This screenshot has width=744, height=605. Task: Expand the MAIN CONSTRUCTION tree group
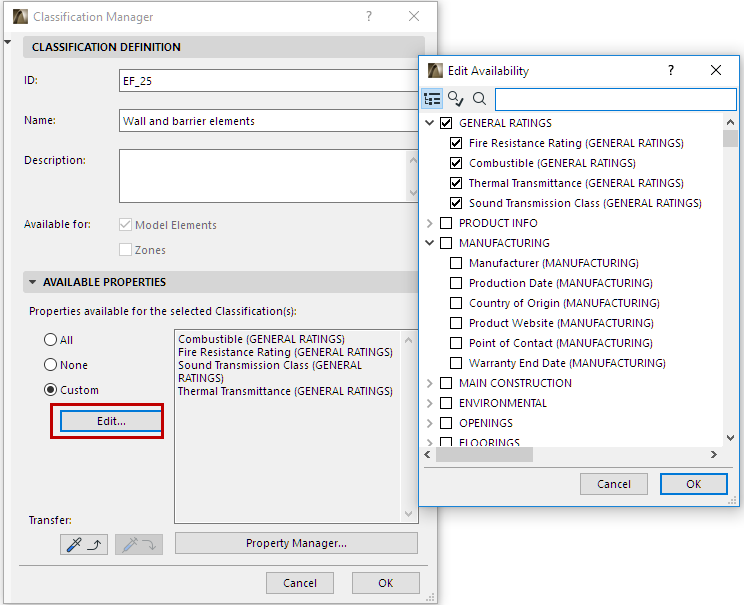pyautogui.click(x=429, y=383)
